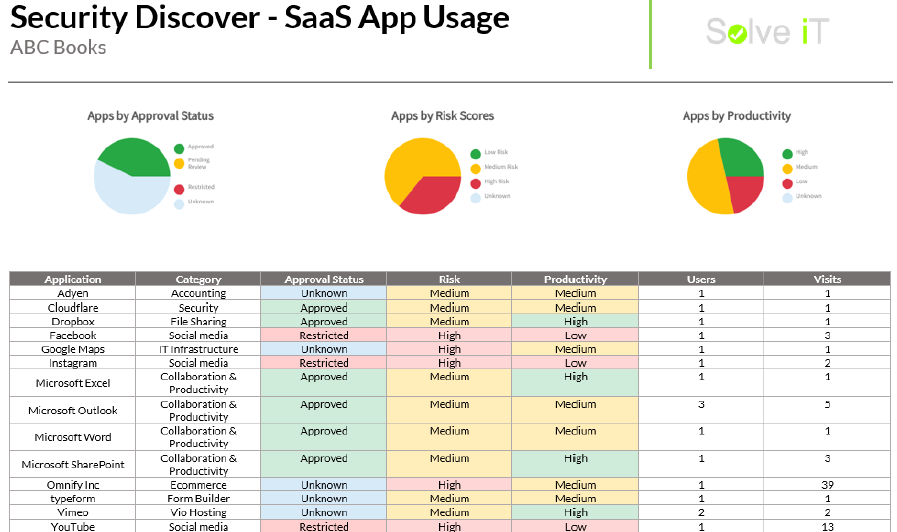Select the Adyen application cell
This screenshot has width=897, height=532.
click(73, 293)
